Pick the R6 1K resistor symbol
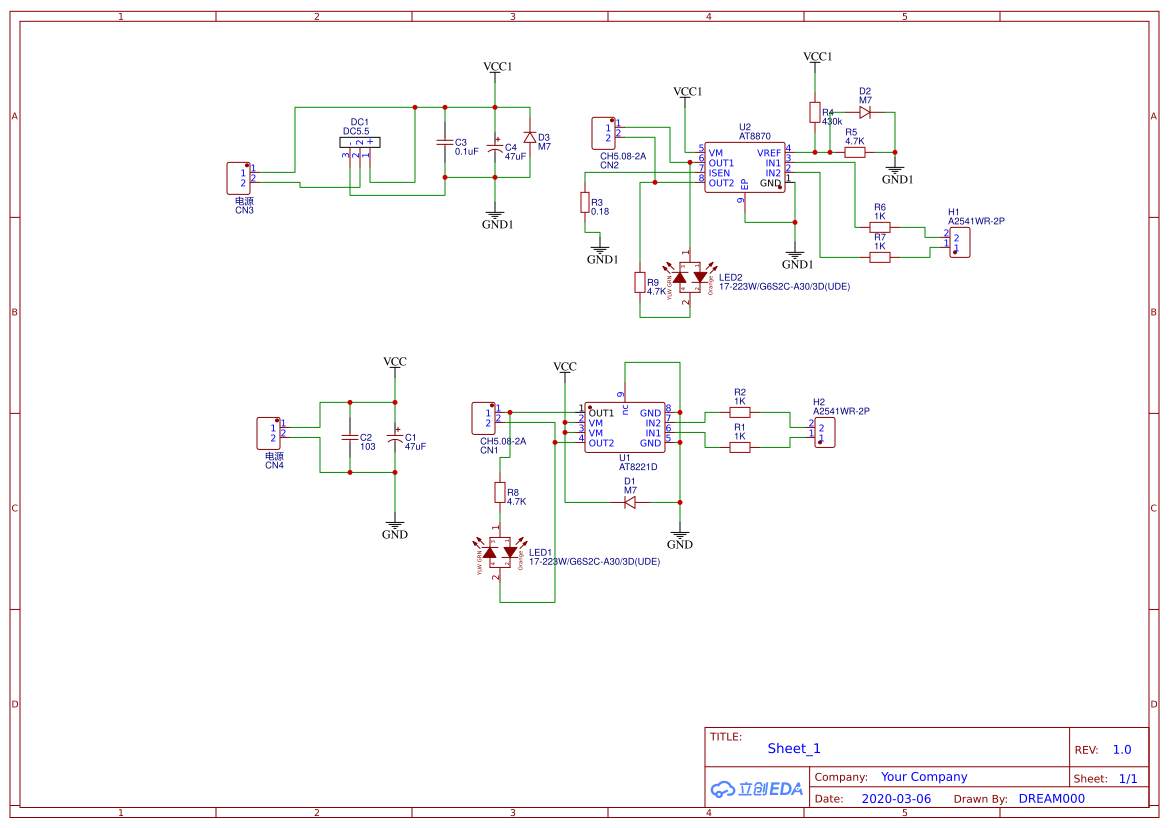This screenshot has width=1169, height=828. tap(880, 227)
